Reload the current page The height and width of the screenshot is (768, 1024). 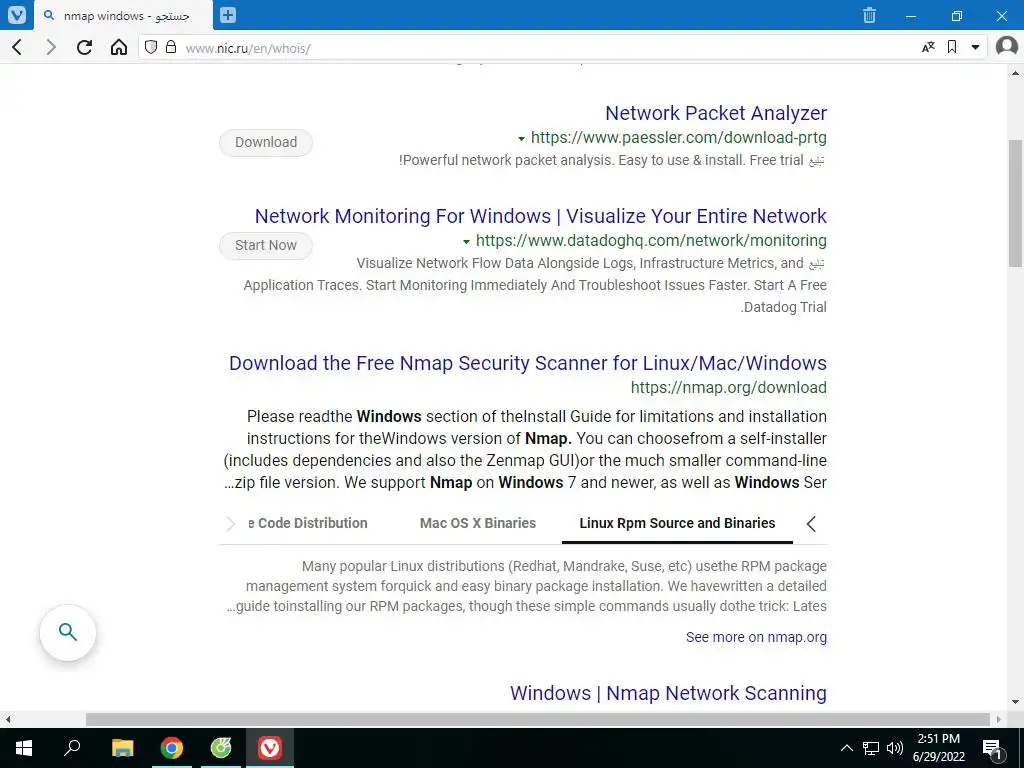pyautogui.click(x=84, y=47)
